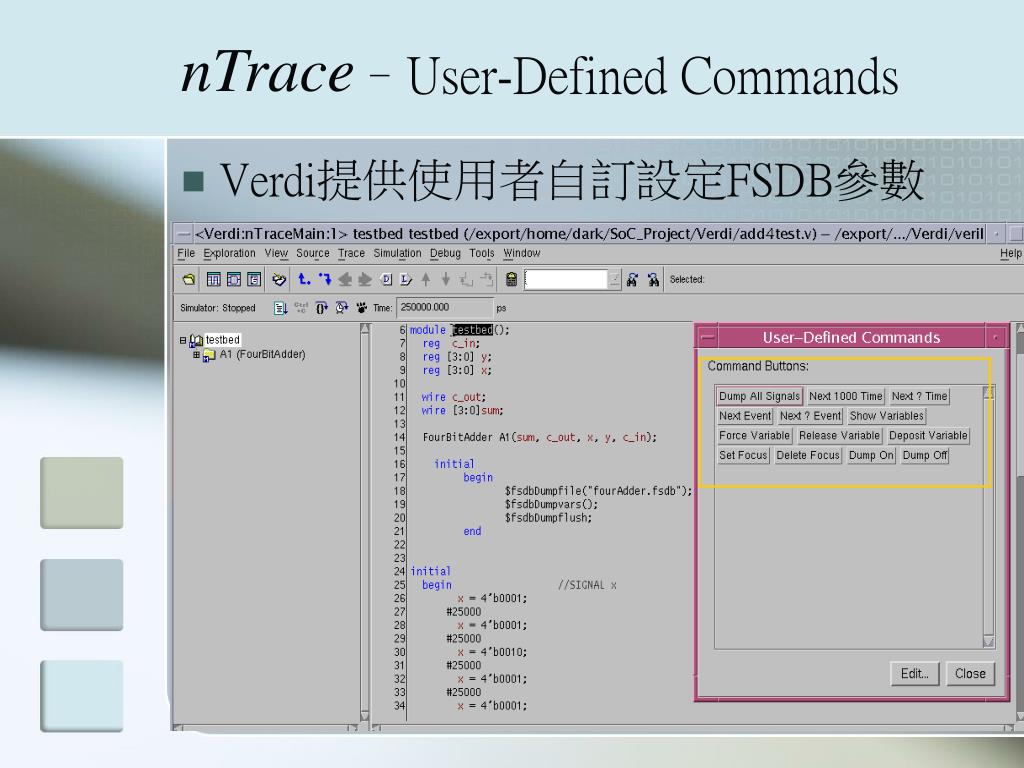Click the Delete Focus button
Viewport: 1024px width, 768px height.
[x=808, y=455]
